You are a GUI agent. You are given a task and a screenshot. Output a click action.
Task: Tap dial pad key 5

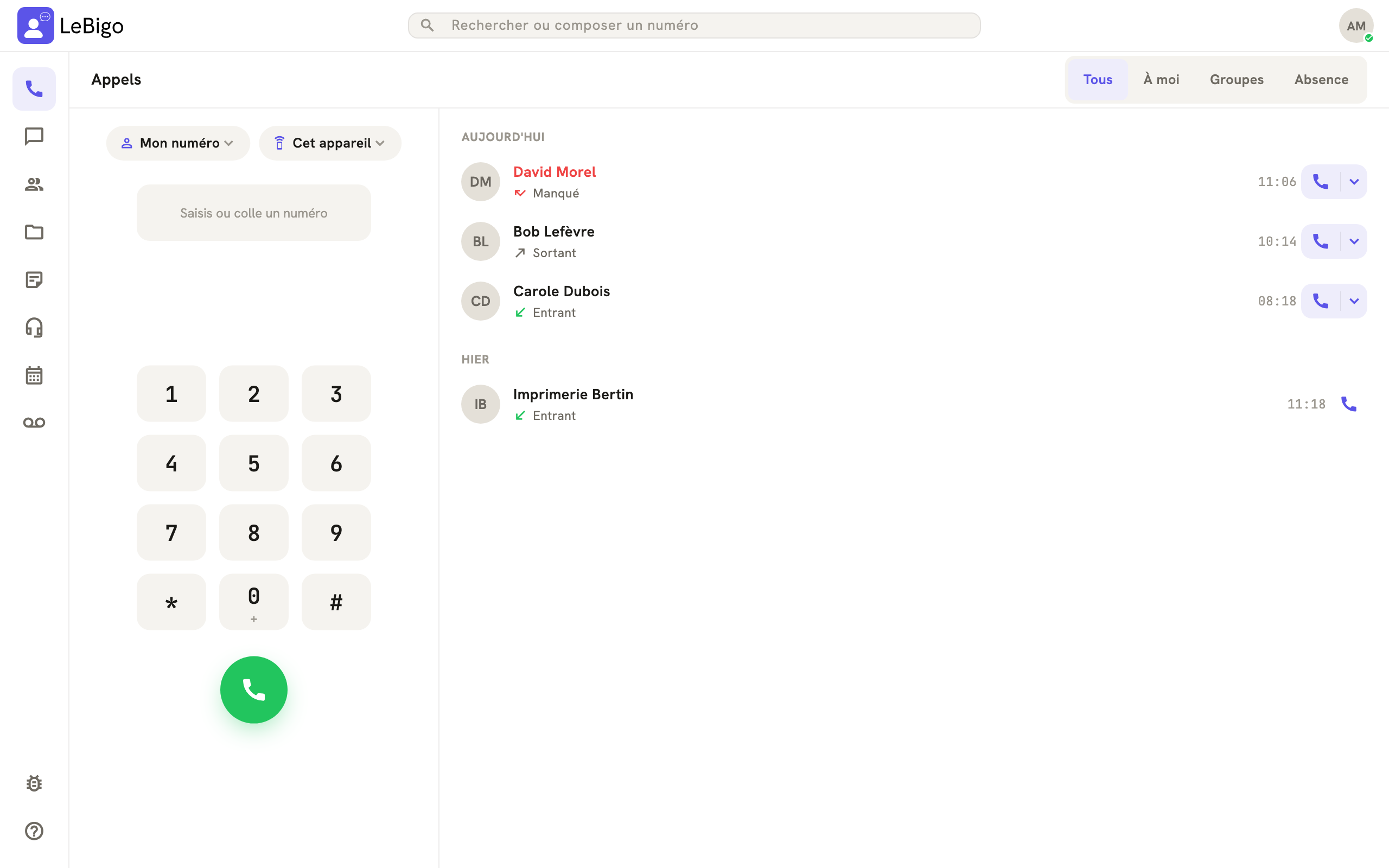(254, 463)
